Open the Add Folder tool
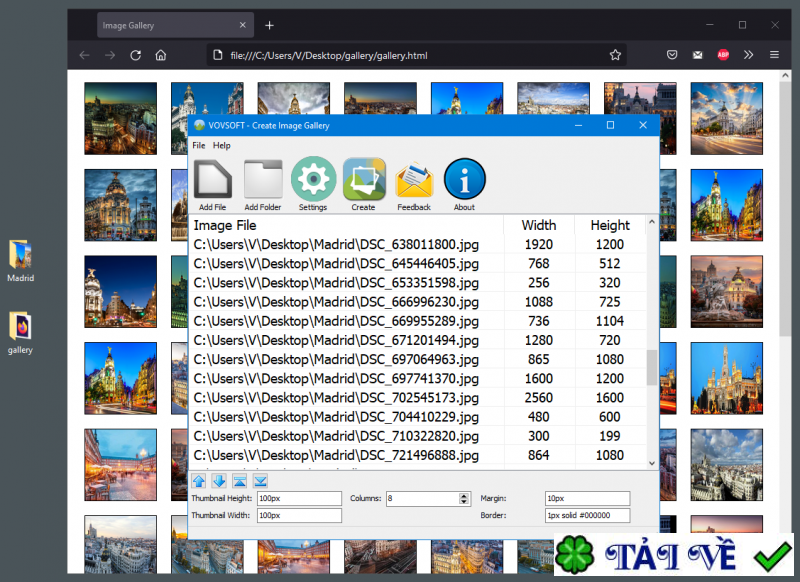Screen dimensions: 800x582 point(263,180)
